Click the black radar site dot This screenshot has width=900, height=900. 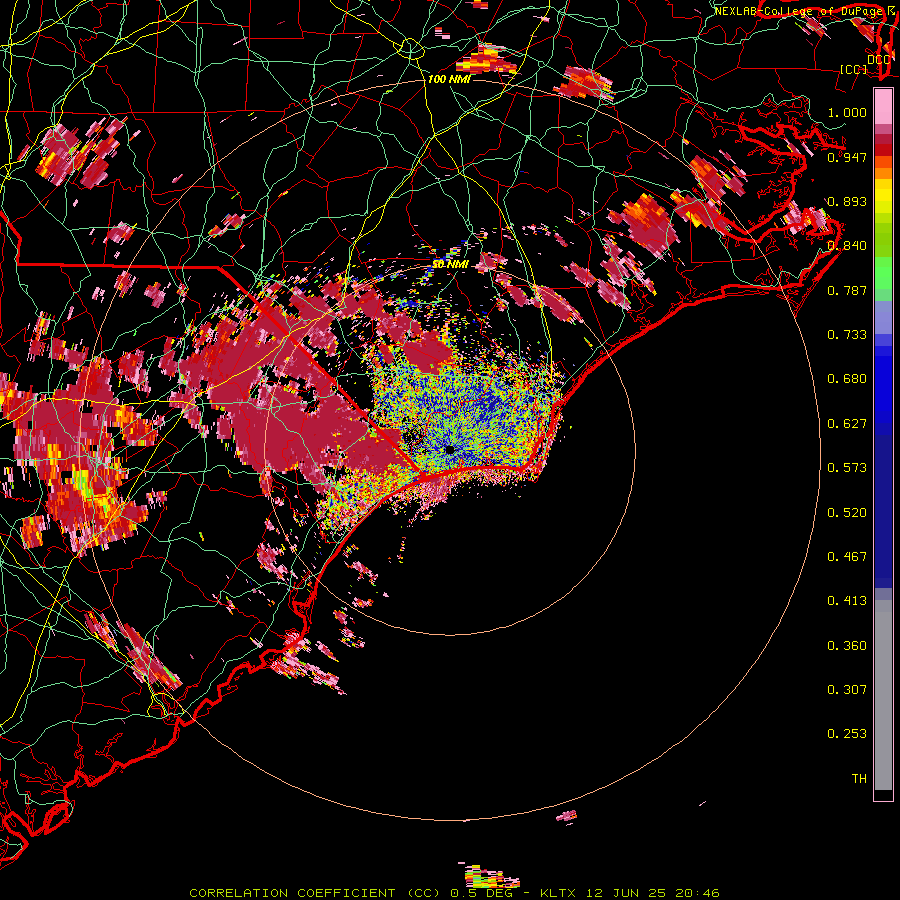[x=449, y=450]
